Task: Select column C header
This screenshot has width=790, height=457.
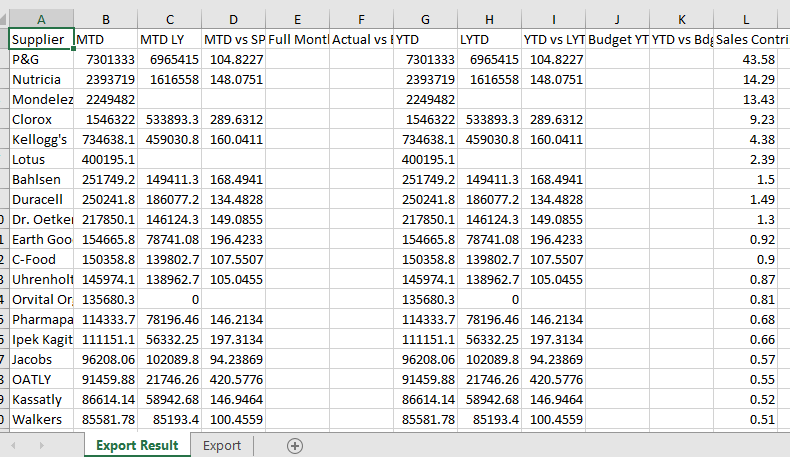Action: tap(170, 19)
